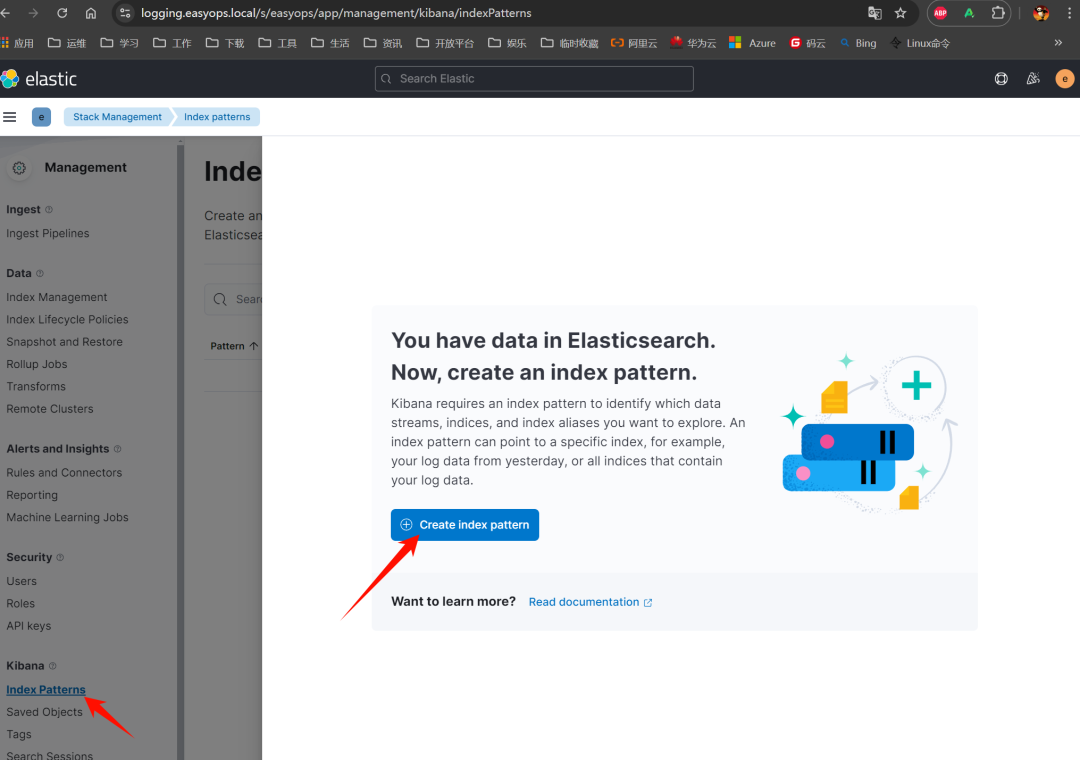The image size is (1080, 760).
Task: Open Remote Clusters in sidebar
Action: pos(50,409)
